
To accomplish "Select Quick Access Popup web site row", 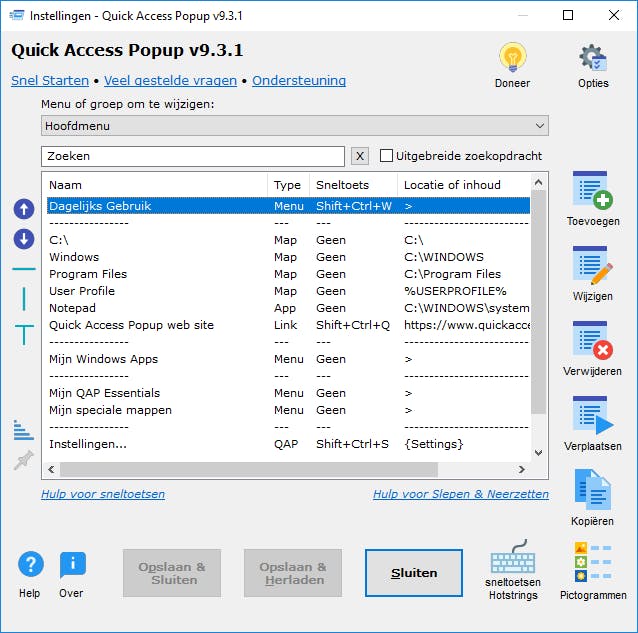I will [288, 325].
